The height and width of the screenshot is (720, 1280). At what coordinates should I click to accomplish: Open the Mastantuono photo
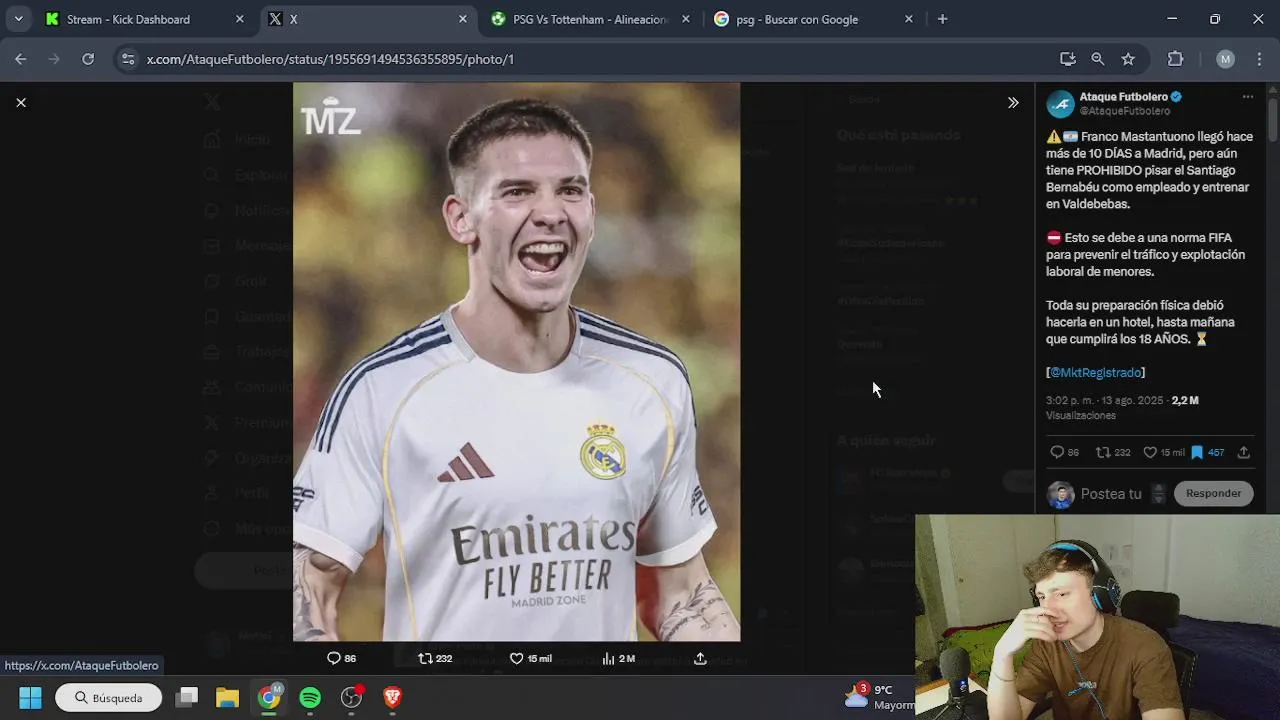[516, 361]
